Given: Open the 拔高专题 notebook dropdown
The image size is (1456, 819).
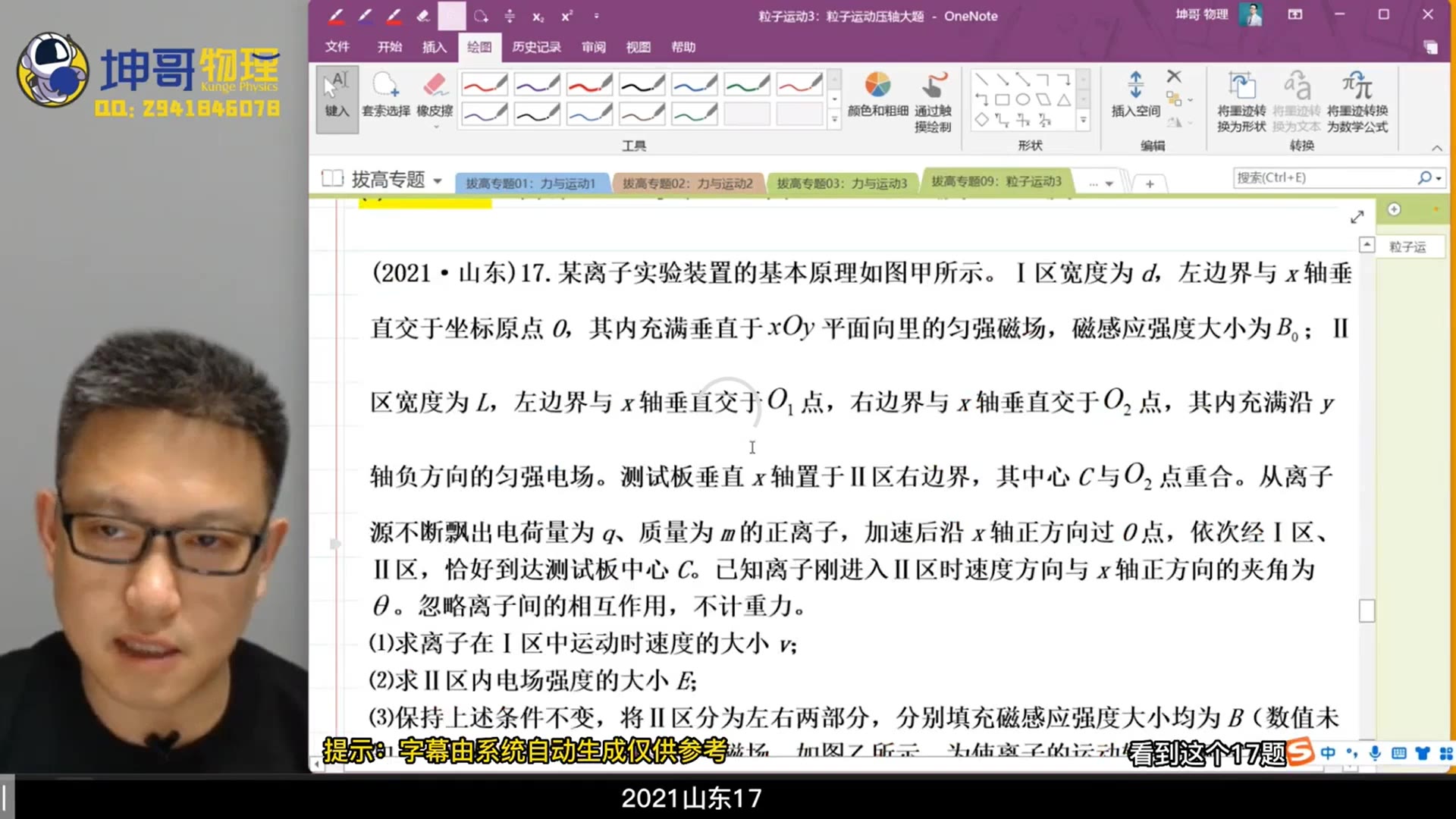Looking at the screenshot, I should pos(438,180).
